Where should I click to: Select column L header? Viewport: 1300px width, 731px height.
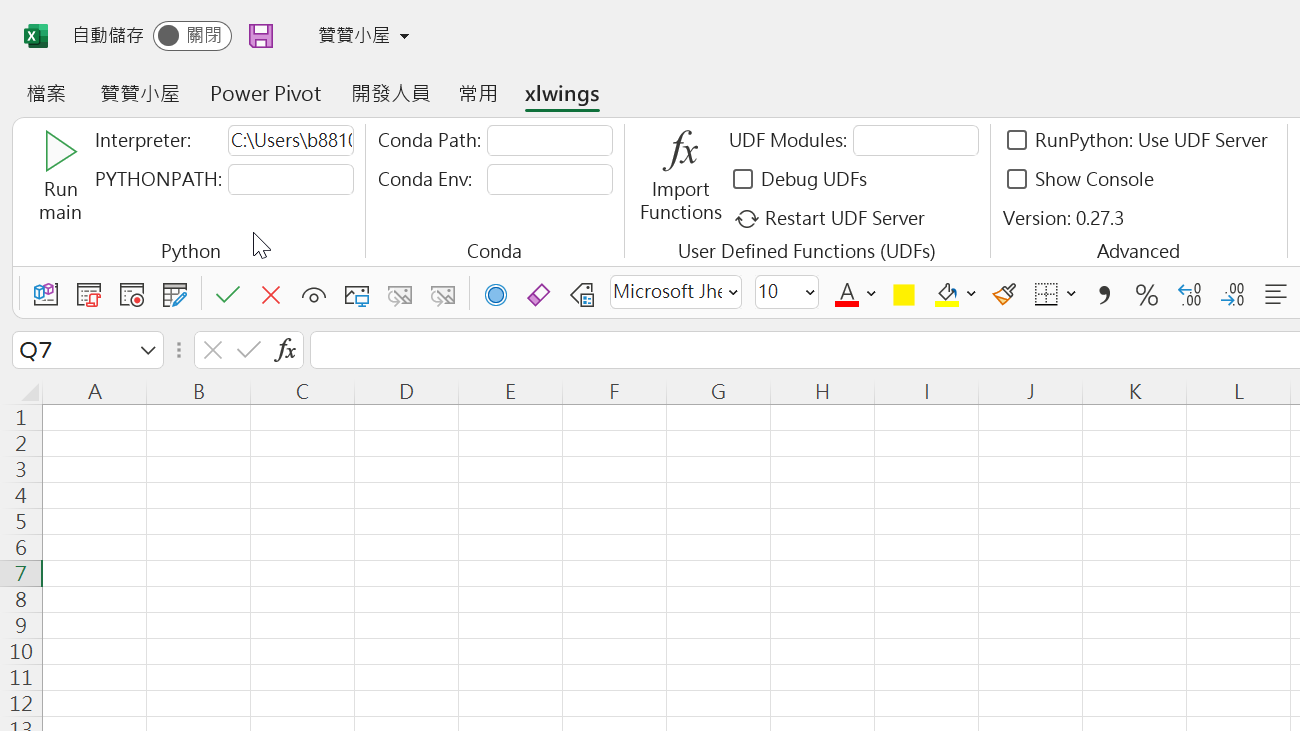(1239, 392)
